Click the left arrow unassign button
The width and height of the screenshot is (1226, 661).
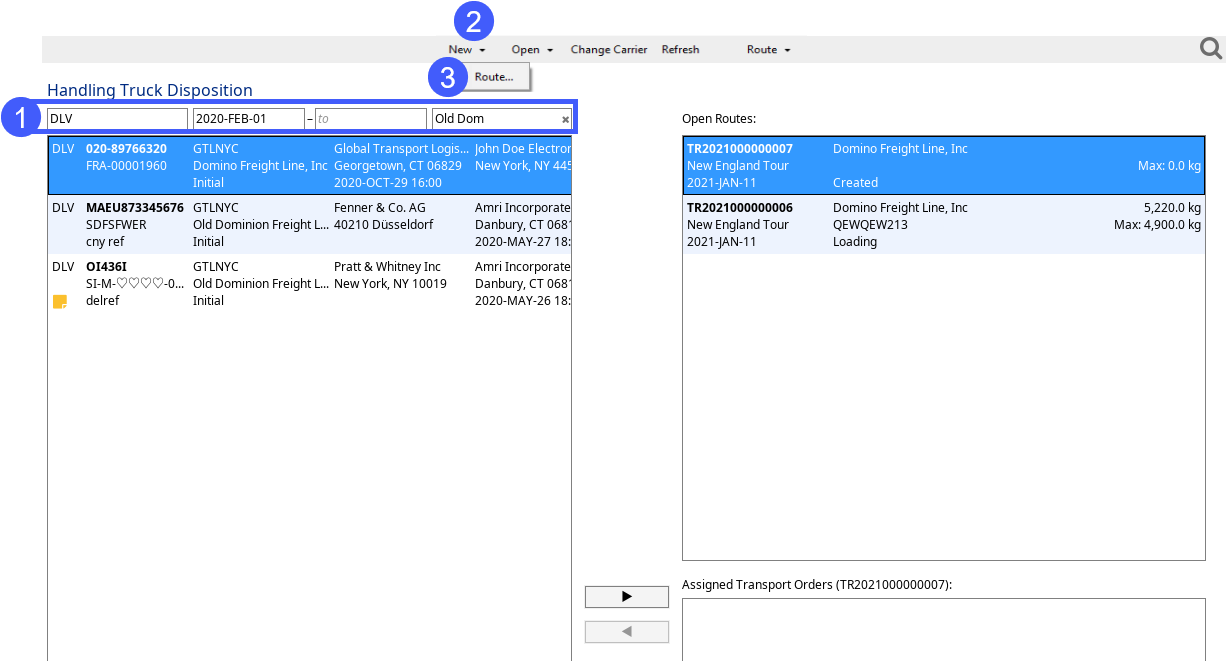tap(626, 632)
